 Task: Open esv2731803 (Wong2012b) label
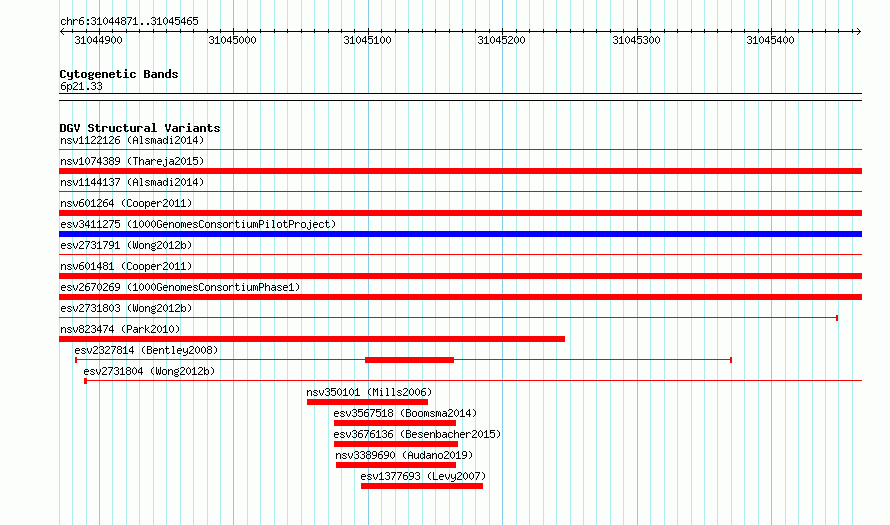(x=126, y=308)
